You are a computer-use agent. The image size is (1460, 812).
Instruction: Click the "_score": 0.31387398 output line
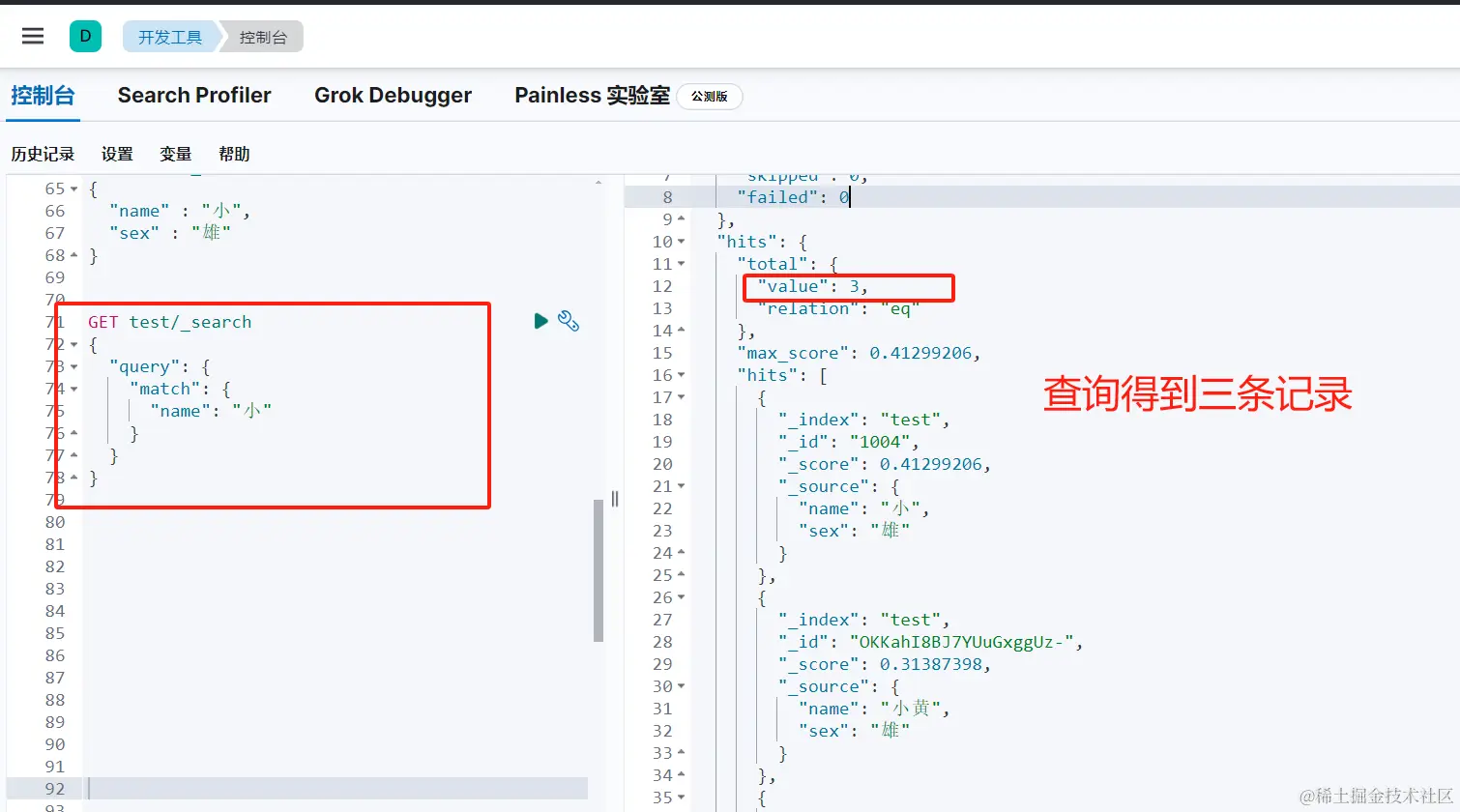pos(885,664)
